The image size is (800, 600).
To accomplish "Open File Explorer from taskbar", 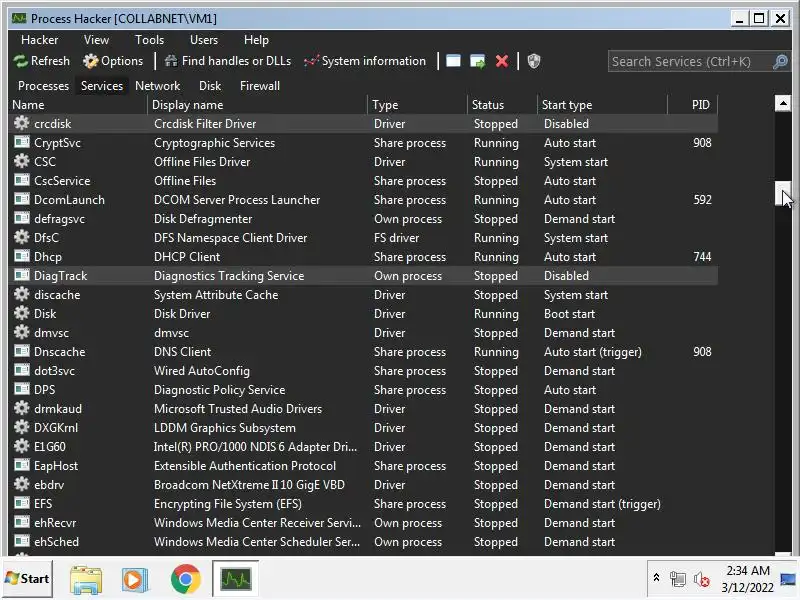I will point(86,580).
